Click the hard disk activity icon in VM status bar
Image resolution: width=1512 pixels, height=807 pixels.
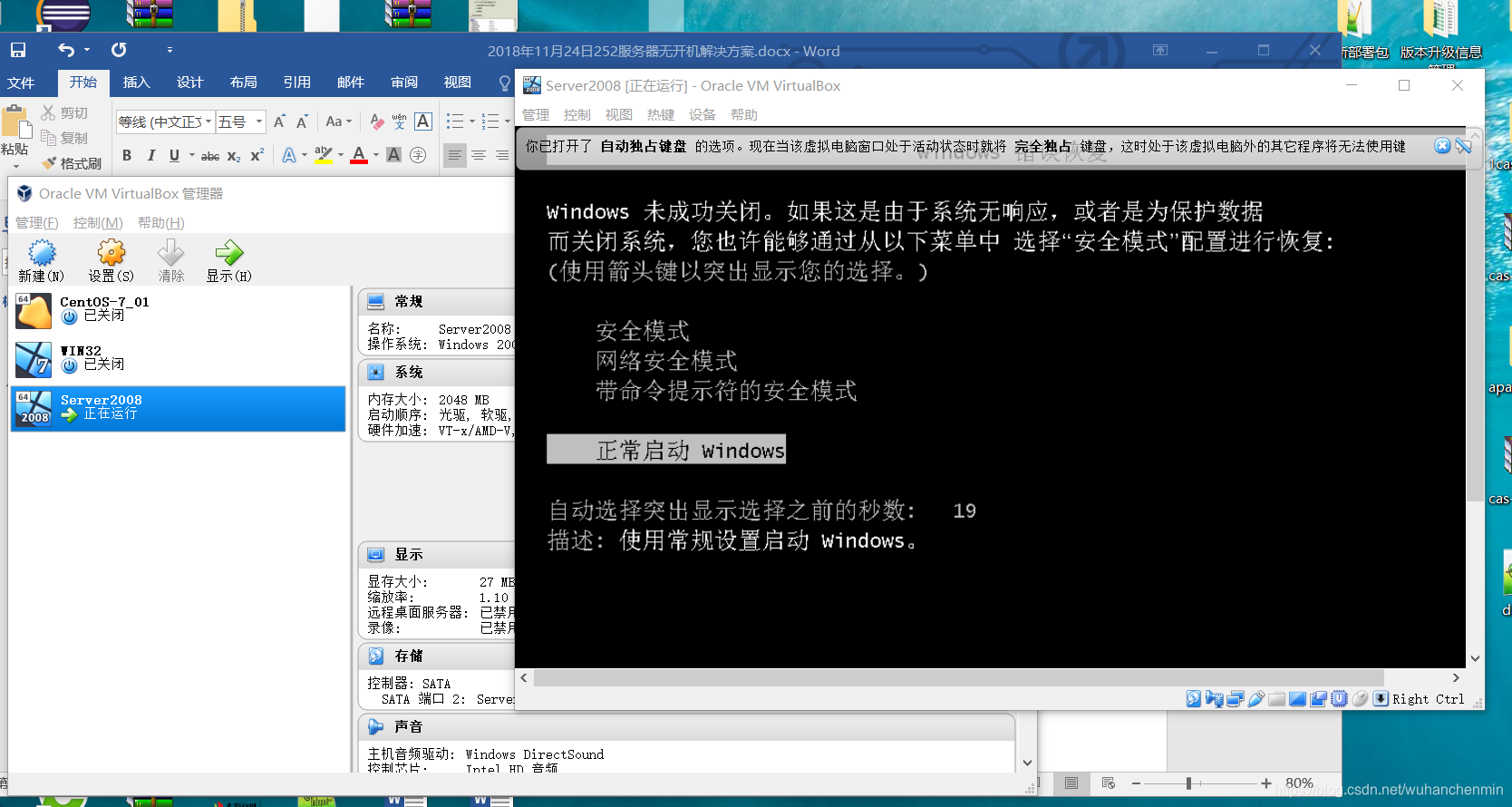tap(1194, 698)
